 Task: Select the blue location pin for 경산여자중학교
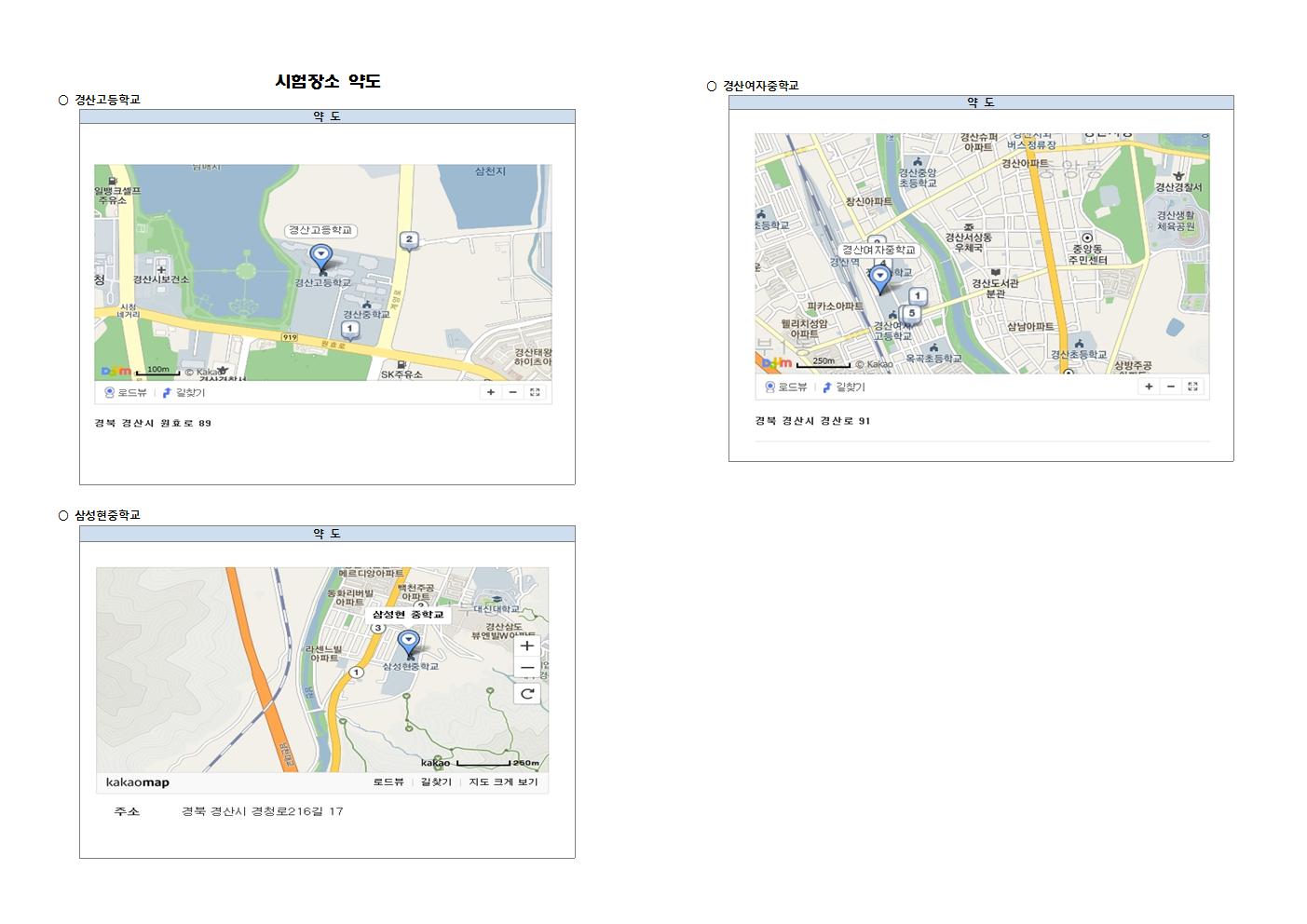(x=879, y=277)
